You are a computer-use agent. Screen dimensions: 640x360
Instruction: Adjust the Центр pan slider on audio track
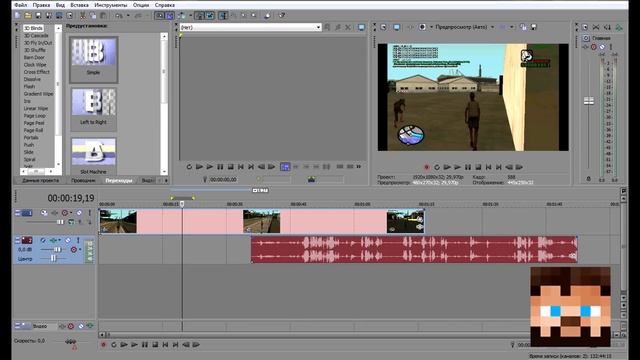pyautogui.click(x=53, y=258)
